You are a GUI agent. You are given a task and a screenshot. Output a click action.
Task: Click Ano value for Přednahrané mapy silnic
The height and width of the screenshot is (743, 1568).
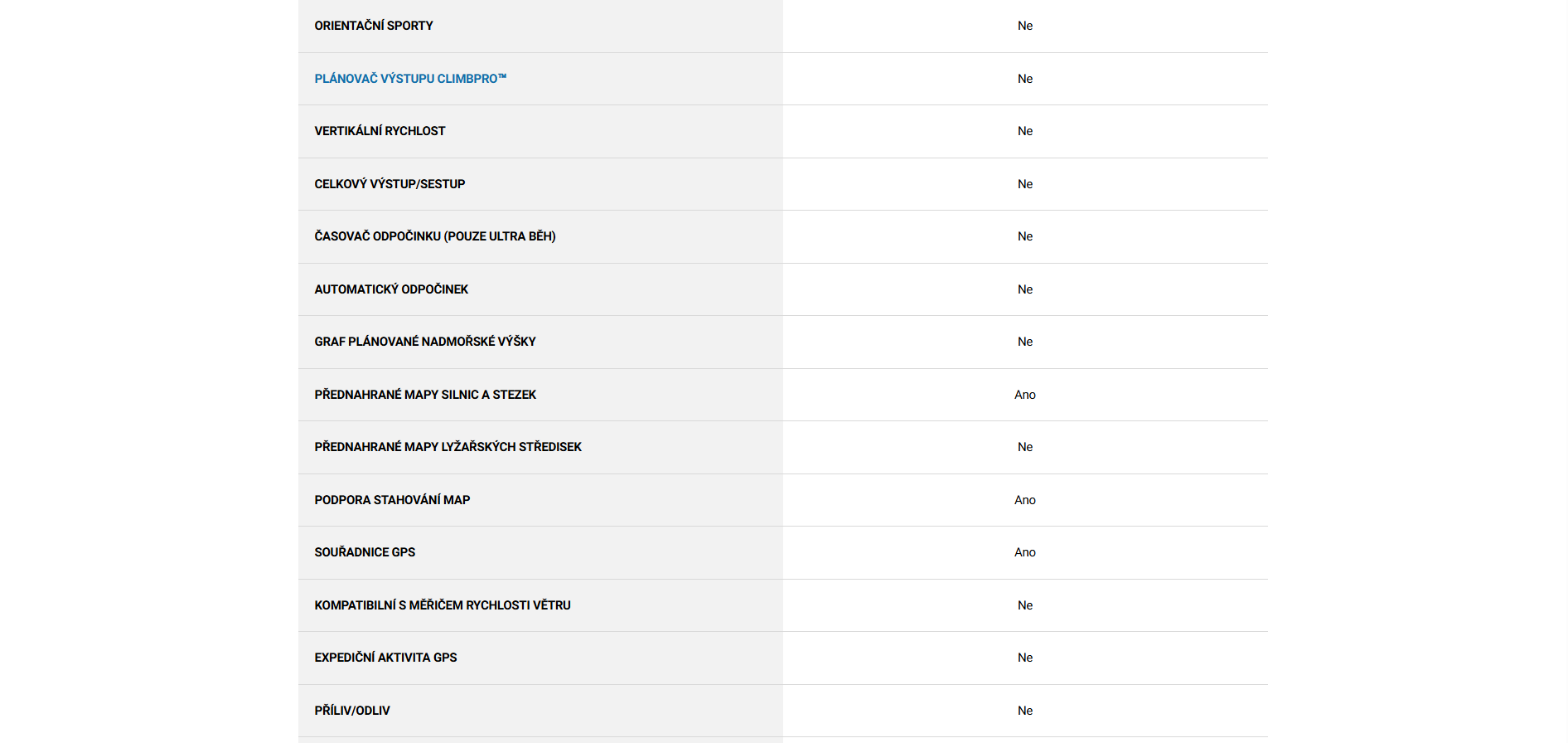tap(1025, 395)
